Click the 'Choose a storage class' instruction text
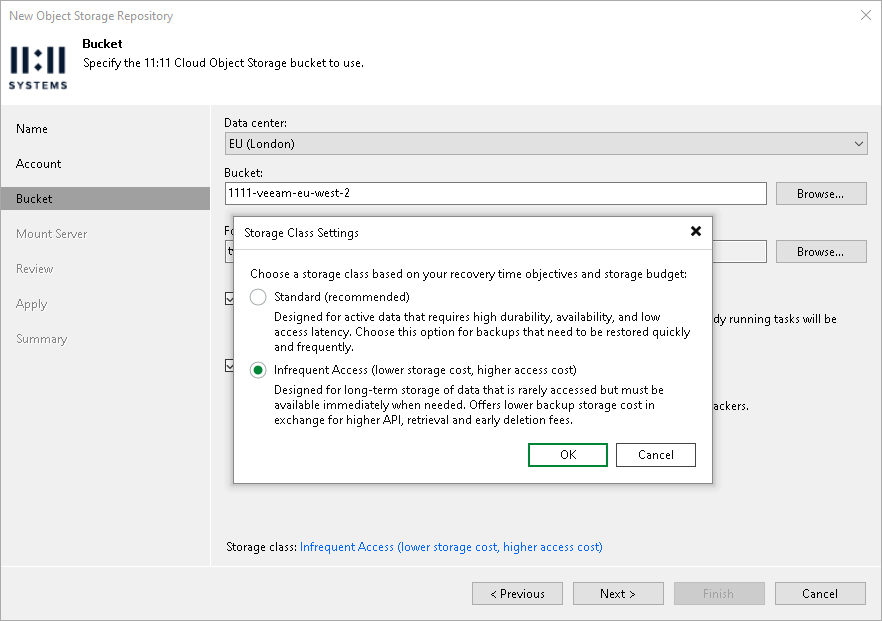Screen dimensions: 882x621 click(x=468, y=274)
